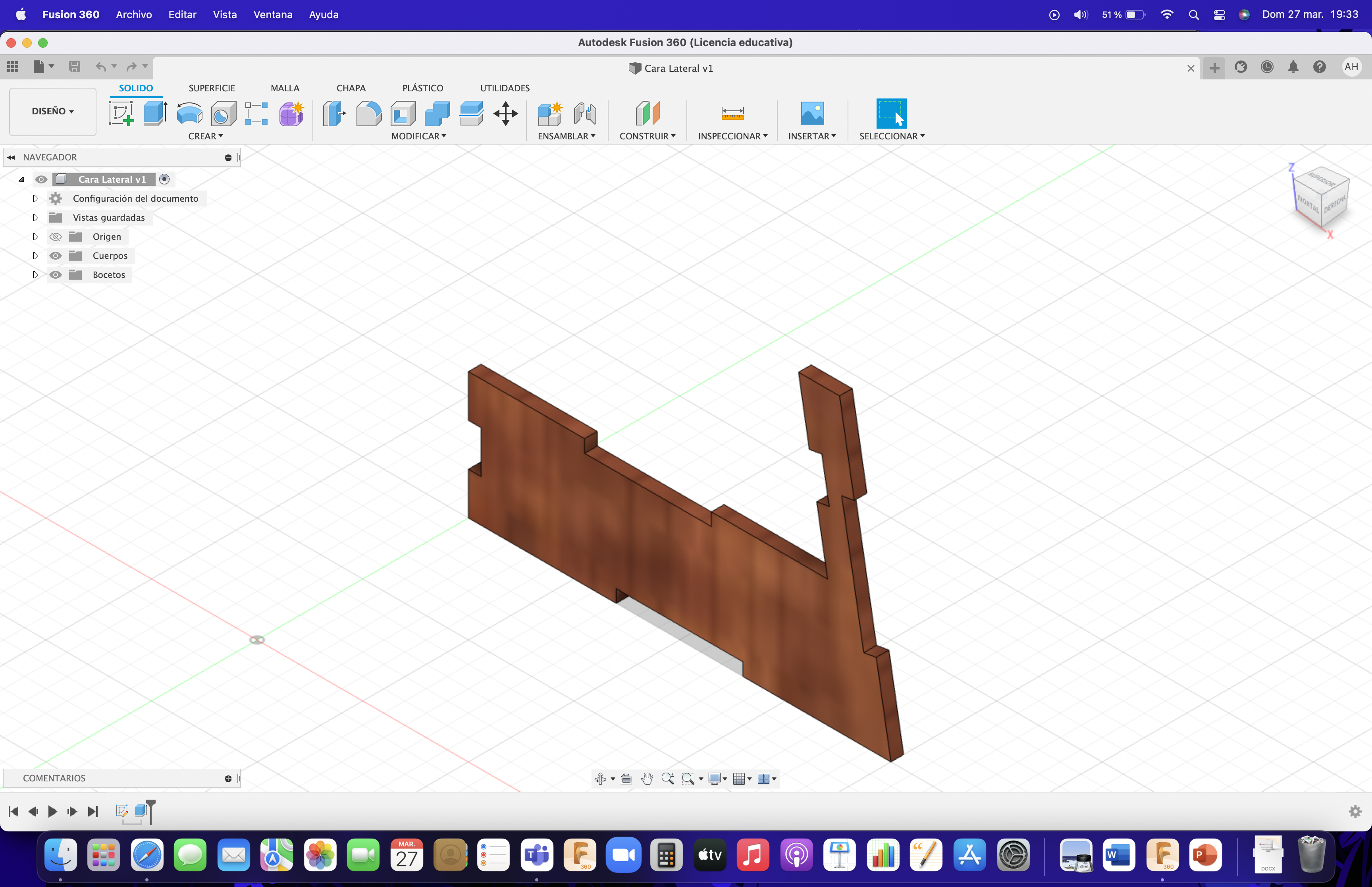Activate the Move/Copy tool

click(505, 113)
